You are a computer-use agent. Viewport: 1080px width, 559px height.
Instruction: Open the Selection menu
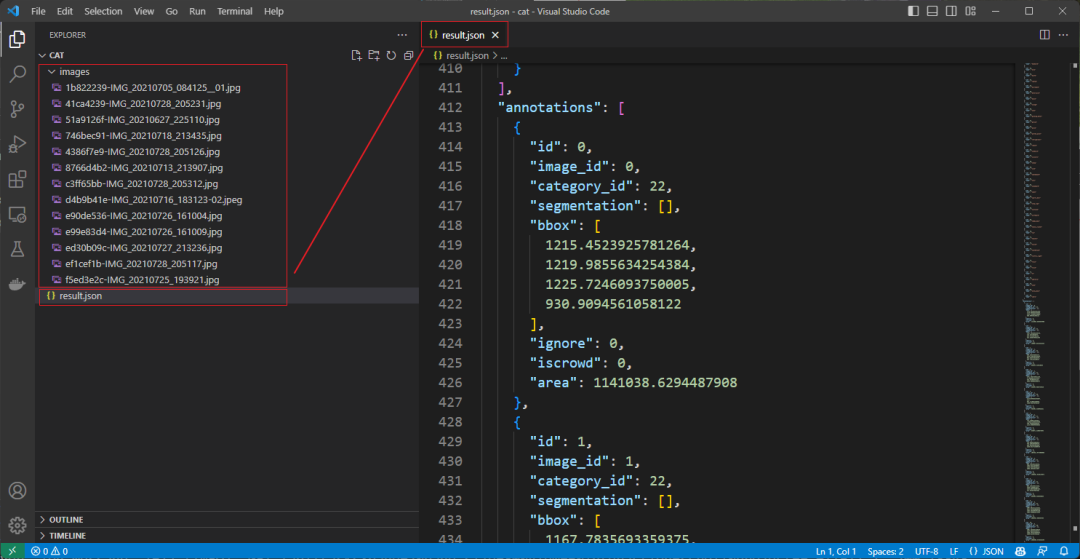point(103,12)
